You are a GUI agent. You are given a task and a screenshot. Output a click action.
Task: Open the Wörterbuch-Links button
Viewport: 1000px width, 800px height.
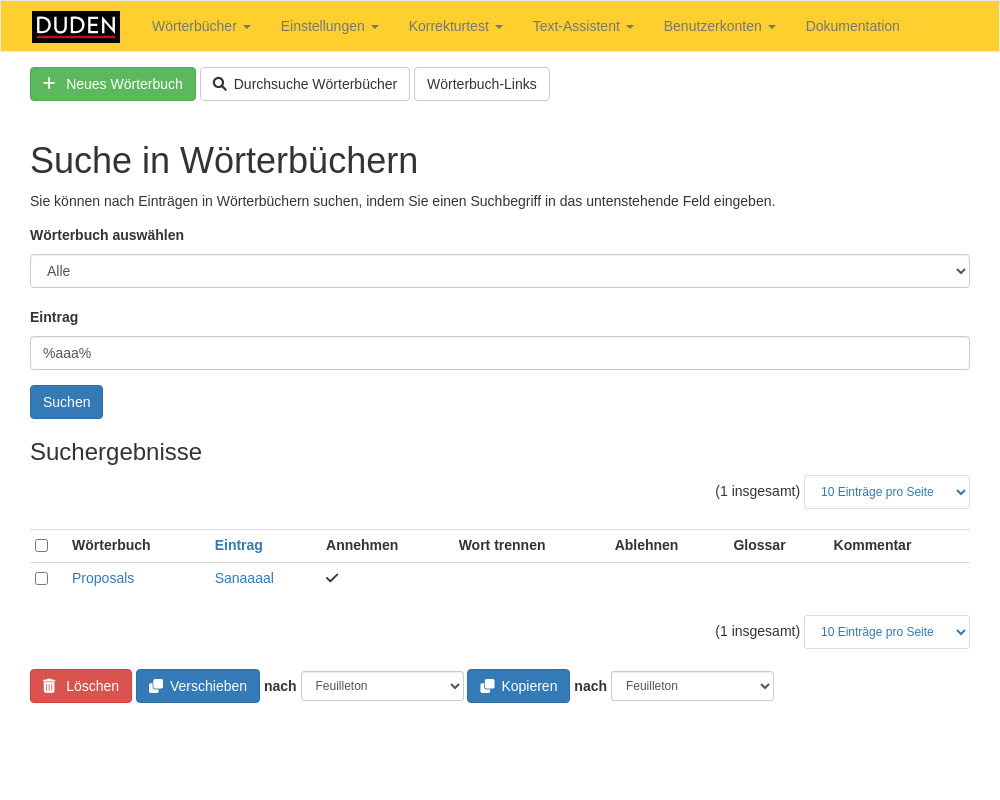point(481,84)
